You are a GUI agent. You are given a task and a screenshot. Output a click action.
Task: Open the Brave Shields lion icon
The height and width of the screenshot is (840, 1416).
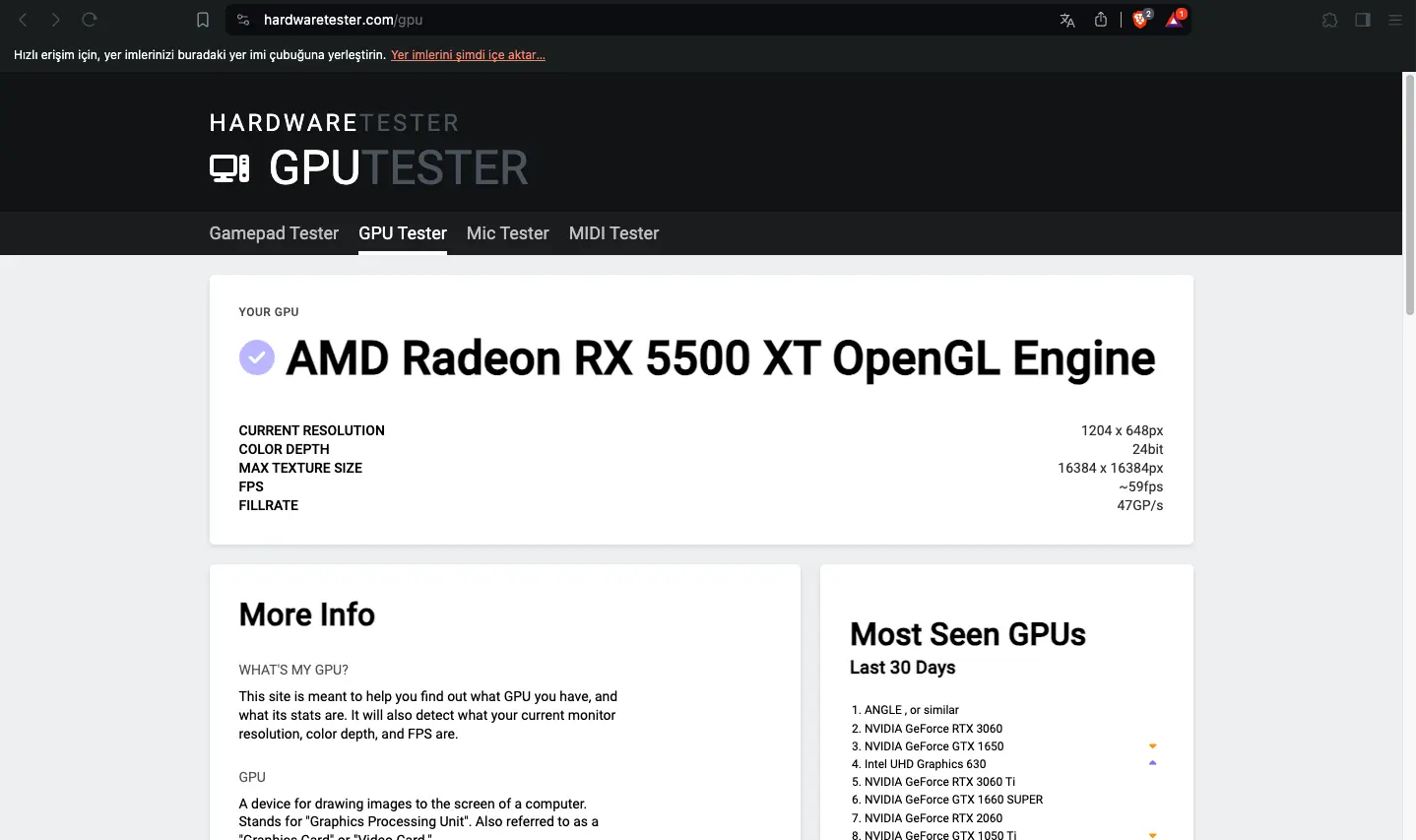click(1141, 19)
